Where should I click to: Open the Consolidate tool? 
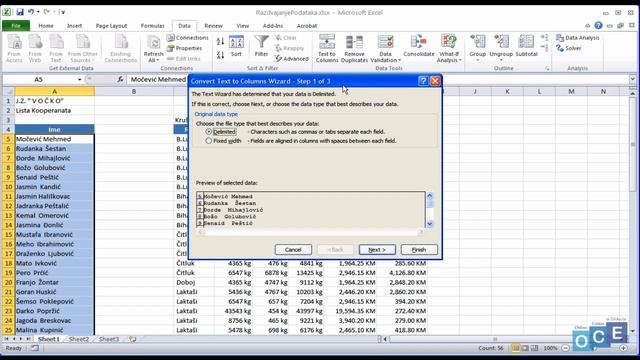click(418, 46)
